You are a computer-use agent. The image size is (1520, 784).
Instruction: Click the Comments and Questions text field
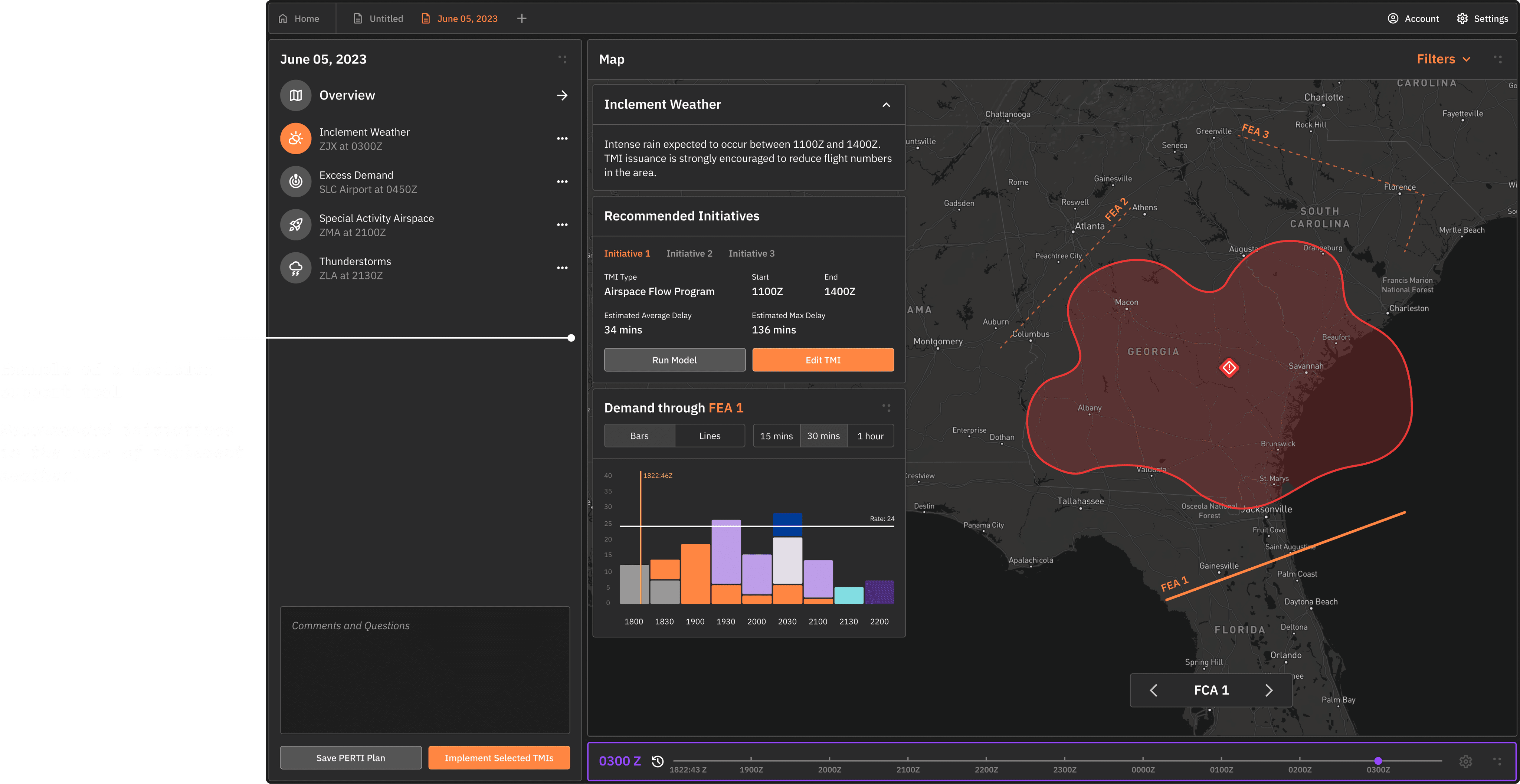tap(425, 670)
